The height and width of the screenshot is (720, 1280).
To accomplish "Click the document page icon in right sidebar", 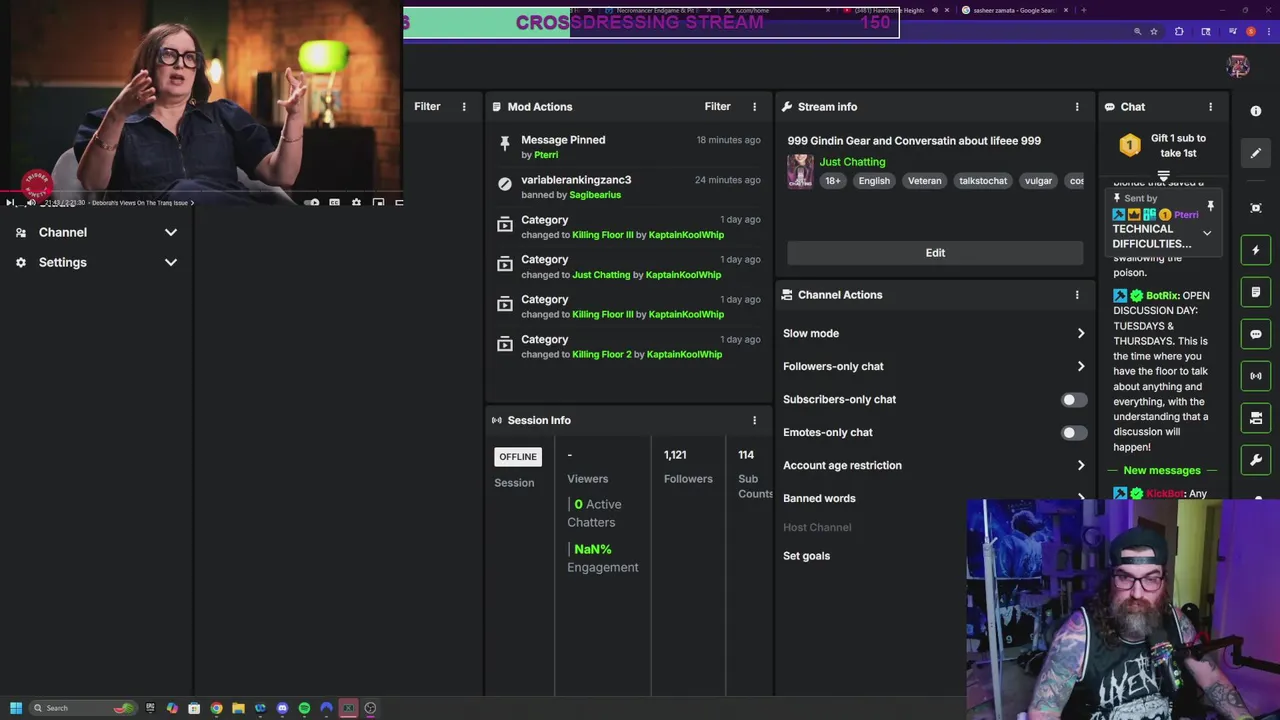I will pyautogui.click(x=1256, y=292).
